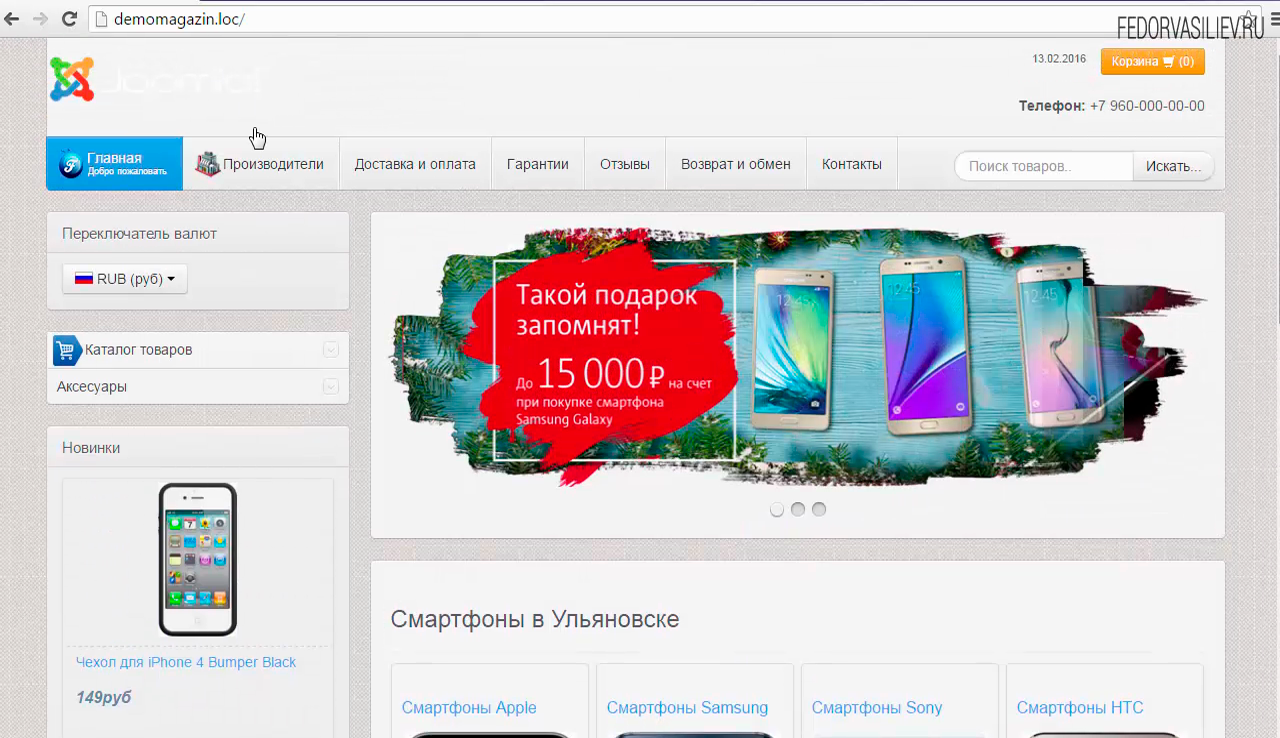Click the browser back arrow
The height and width of the screenshot is (738, 1280).
tap(12, 19)
